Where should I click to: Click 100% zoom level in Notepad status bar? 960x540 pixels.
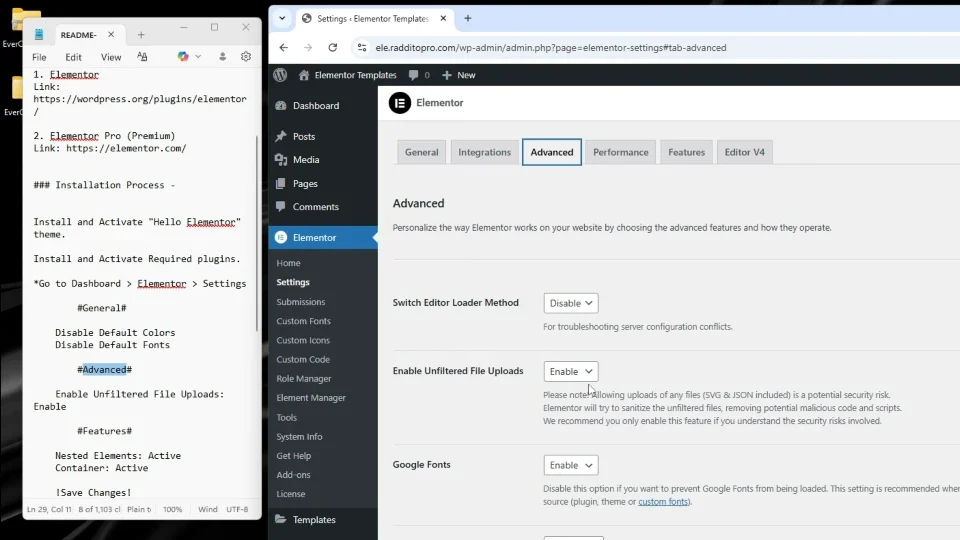point(173,509)
